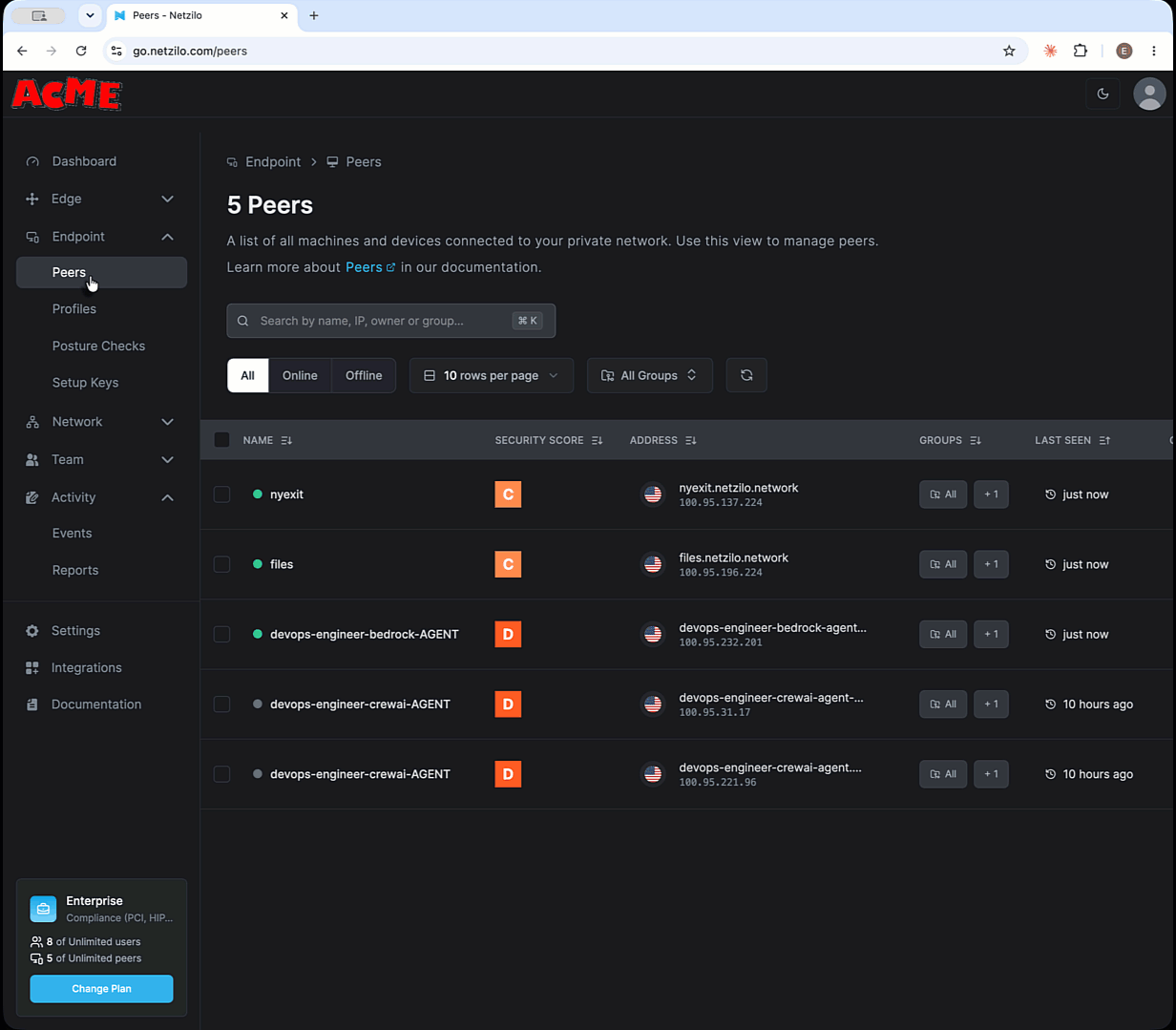Check the files peer checkbox
Image resolution: width=1176 pixels, height=1030 pixels.
pyautogui.click(x=221, y=564)
